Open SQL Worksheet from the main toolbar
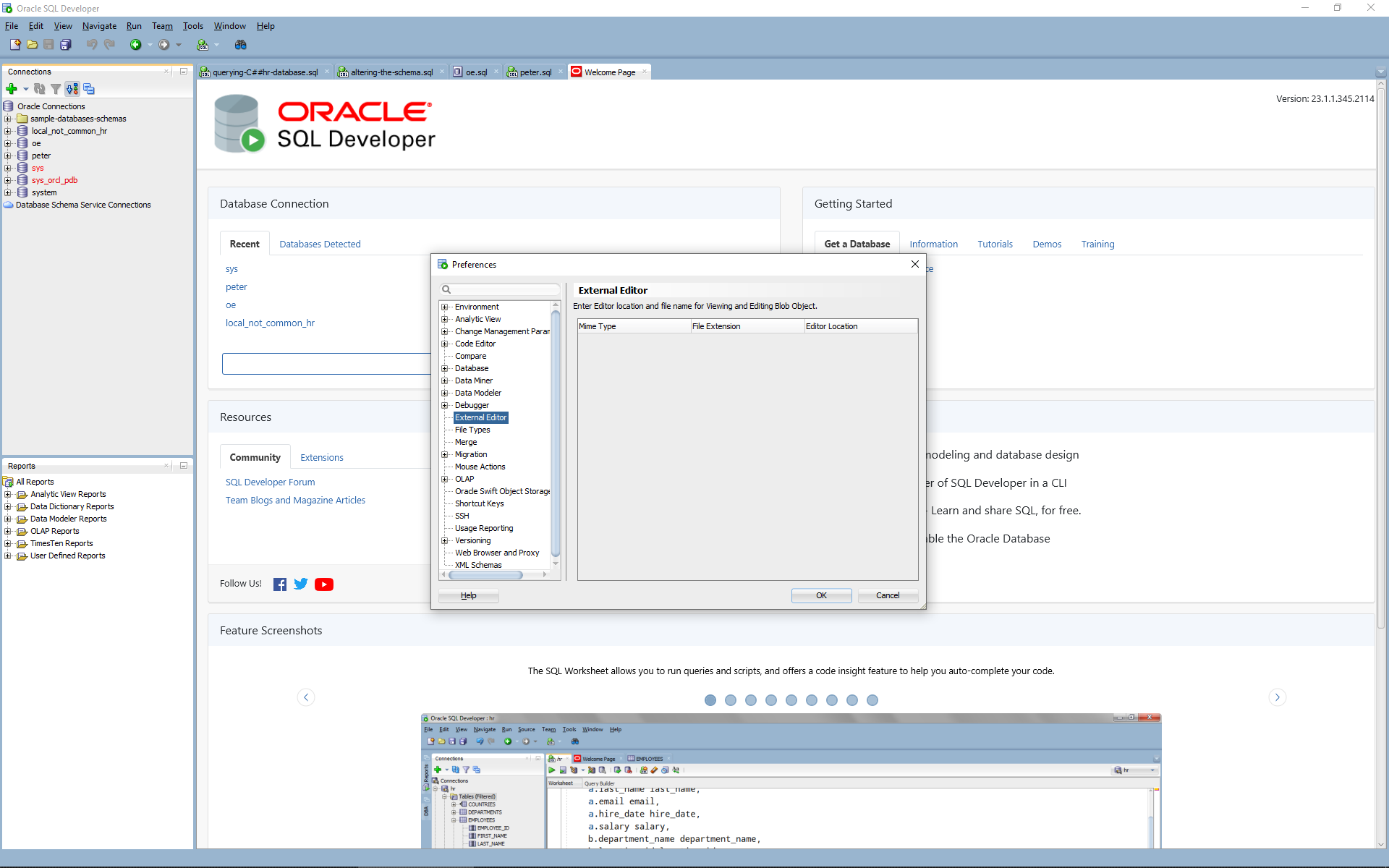The image size is (1389, 868). [x=203, y=45]
